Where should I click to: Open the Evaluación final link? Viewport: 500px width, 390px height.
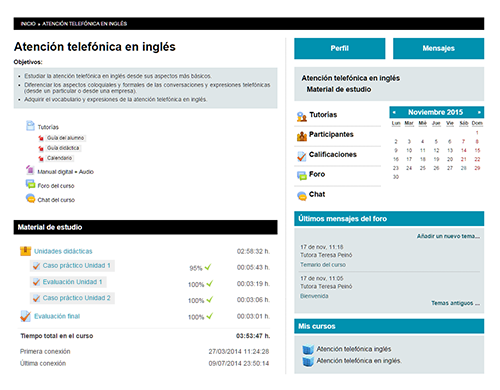tap(57, 316)
